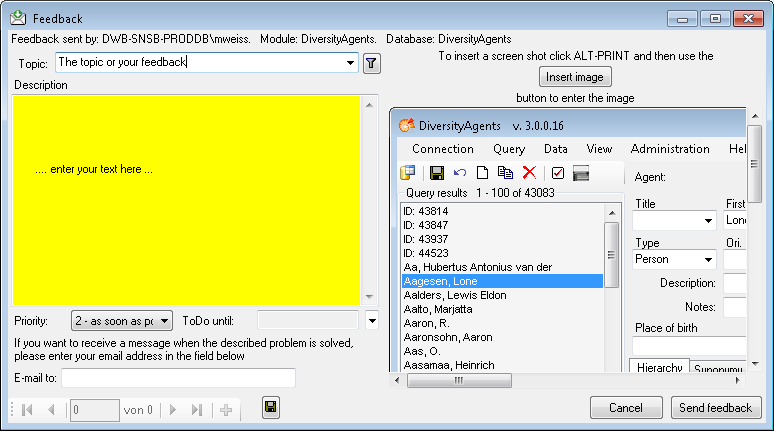The width and height of the screenshot is (774, 431).
Task: Click the red X delete icon
Action: [x=529, y=172]
